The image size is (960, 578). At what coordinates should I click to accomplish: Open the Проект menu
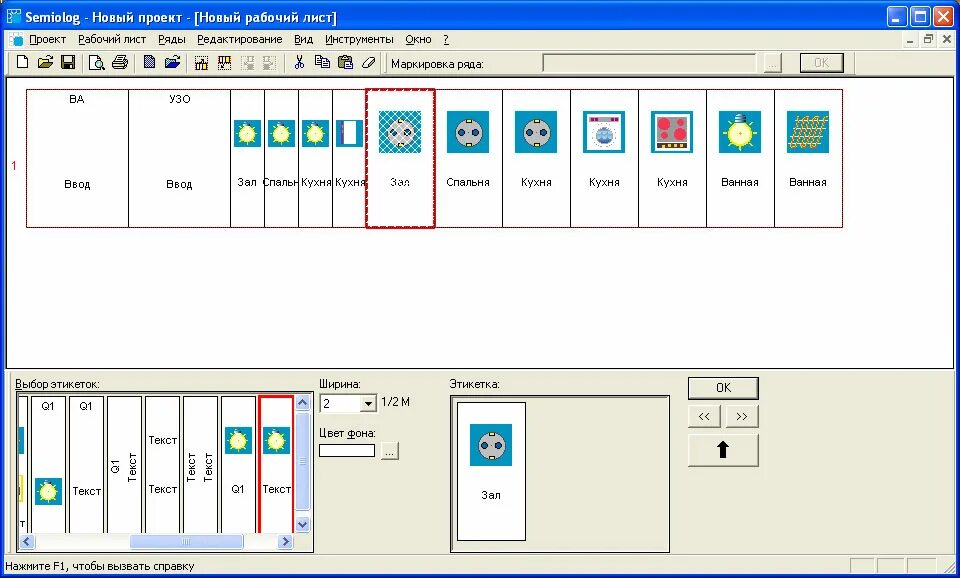[47, 39]
